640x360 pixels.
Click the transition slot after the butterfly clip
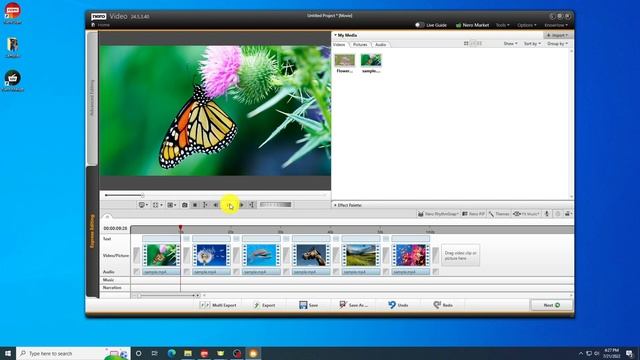point(186,256)
